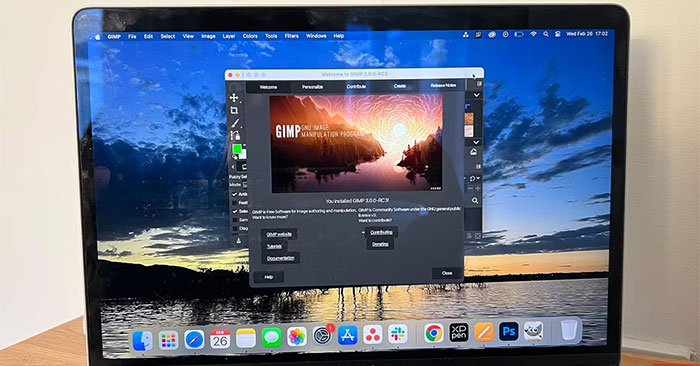Click left arrow below color swatches
Viewport: 700px width, 366px height.
click(233, 167)
